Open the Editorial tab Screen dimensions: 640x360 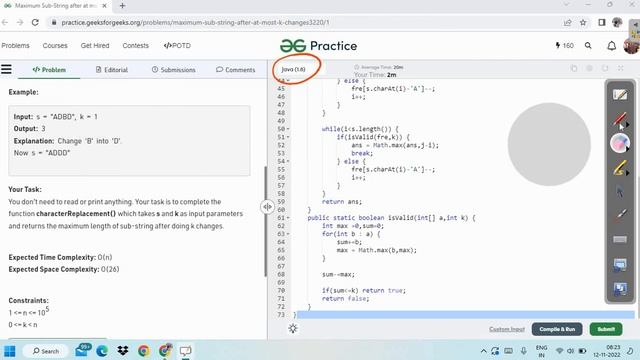[112, 70]
